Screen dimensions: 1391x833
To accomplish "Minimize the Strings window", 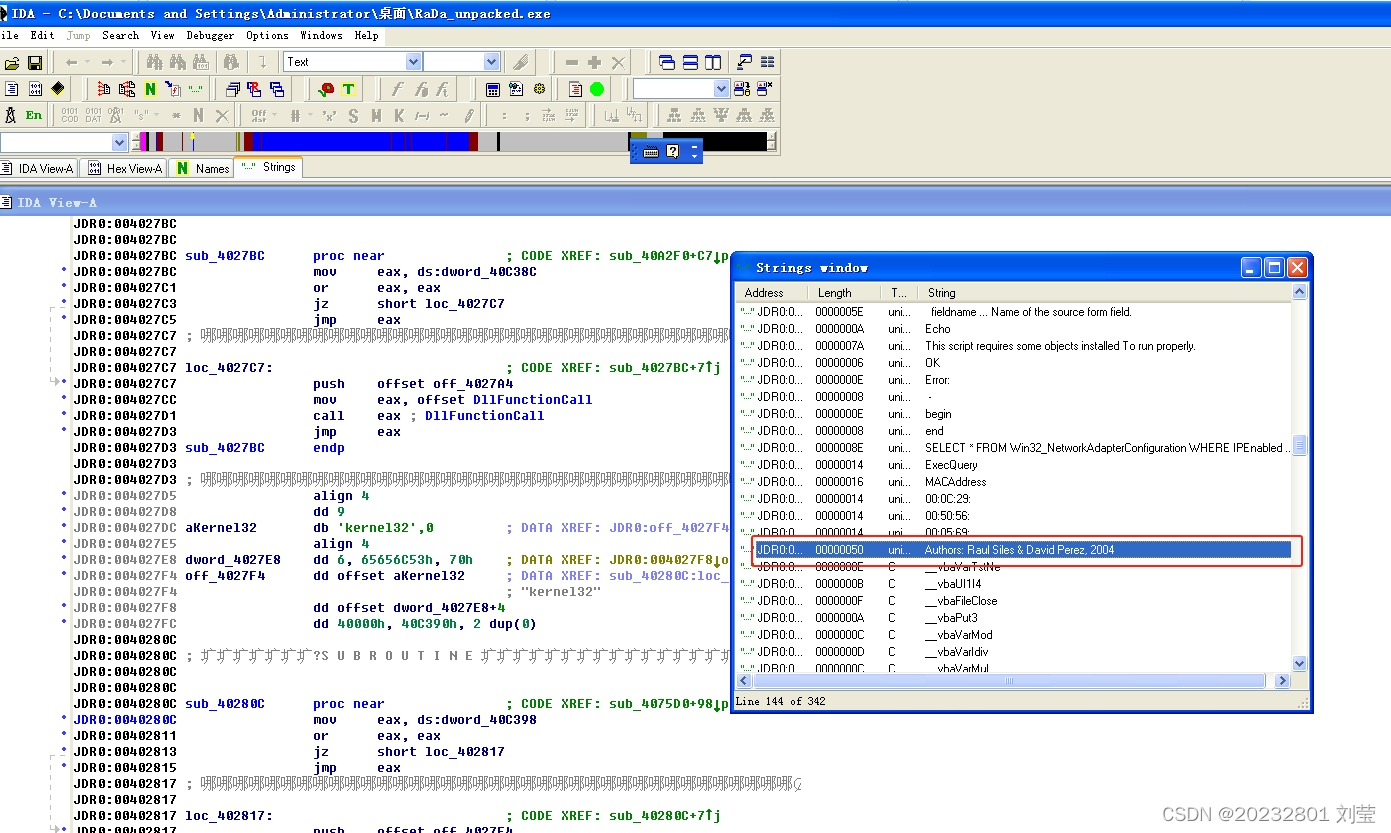I will [1252, 267].
